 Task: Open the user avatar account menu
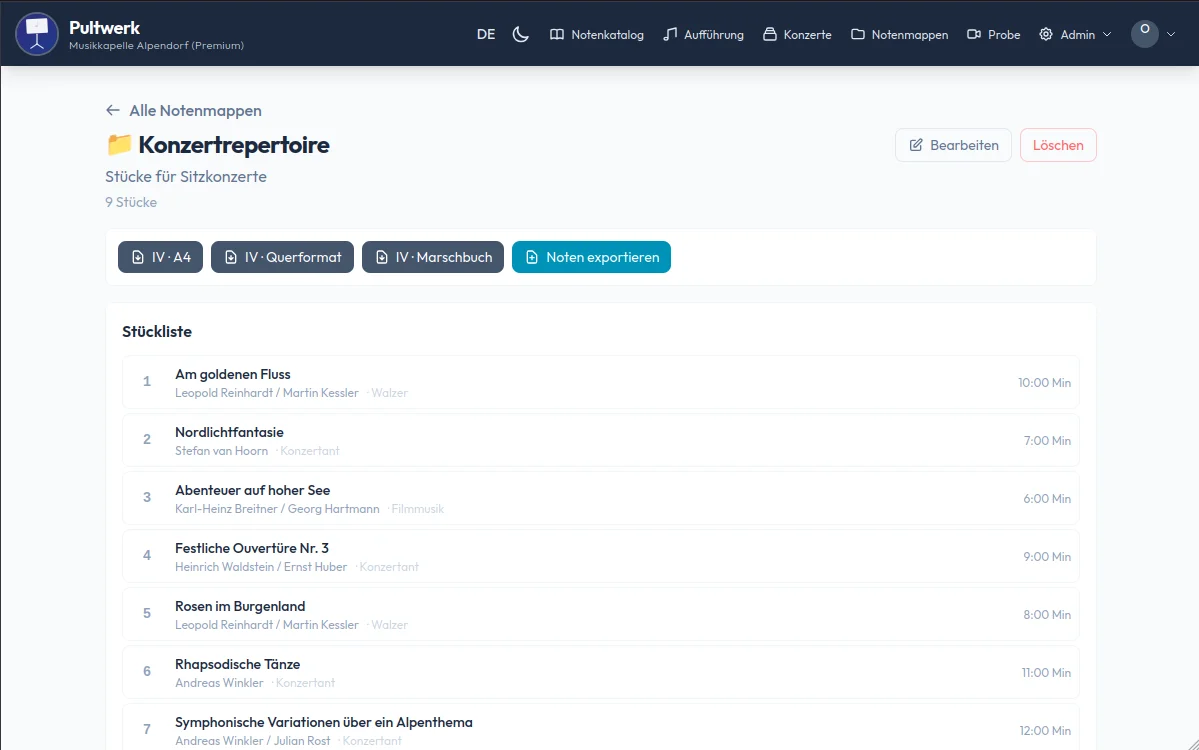[1144, 33]
